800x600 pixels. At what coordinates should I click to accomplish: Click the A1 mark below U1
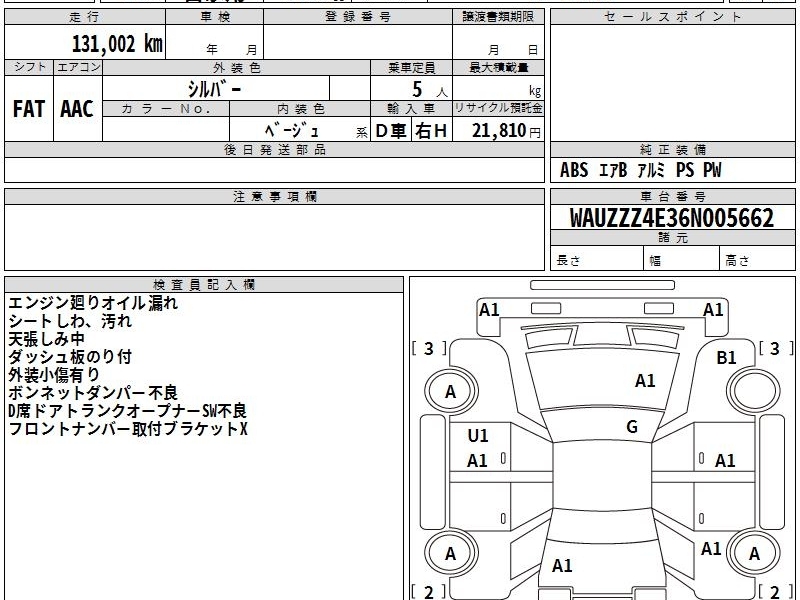477,461
